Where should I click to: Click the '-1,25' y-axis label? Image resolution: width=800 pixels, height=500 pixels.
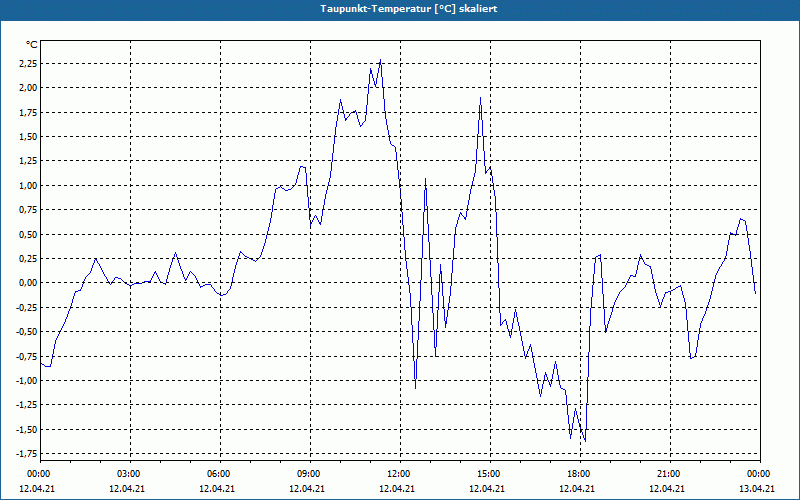pos(28,405)
